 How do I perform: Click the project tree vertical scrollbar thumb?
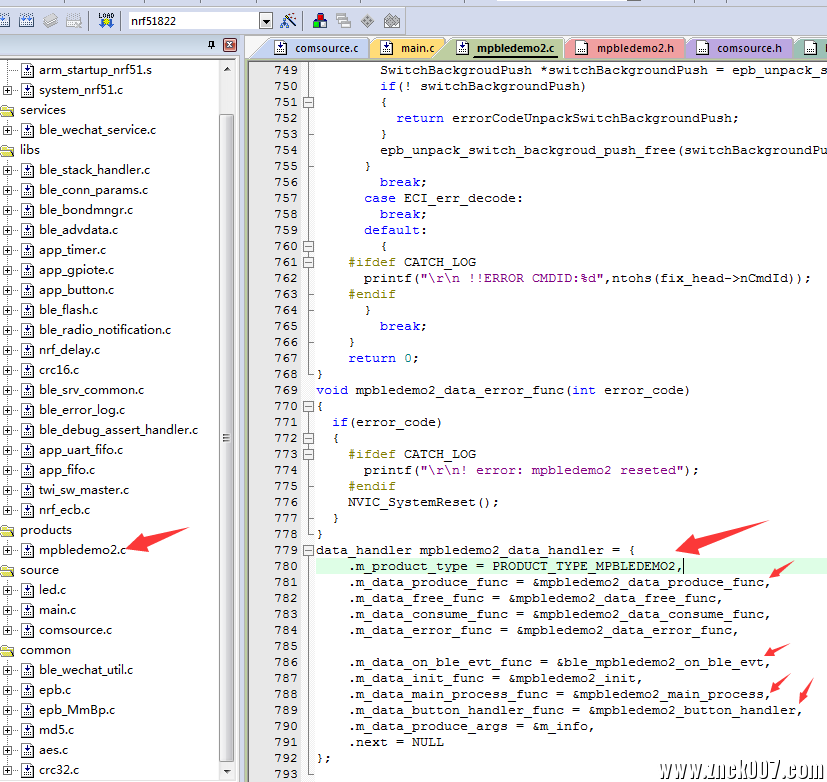[227, 438]
